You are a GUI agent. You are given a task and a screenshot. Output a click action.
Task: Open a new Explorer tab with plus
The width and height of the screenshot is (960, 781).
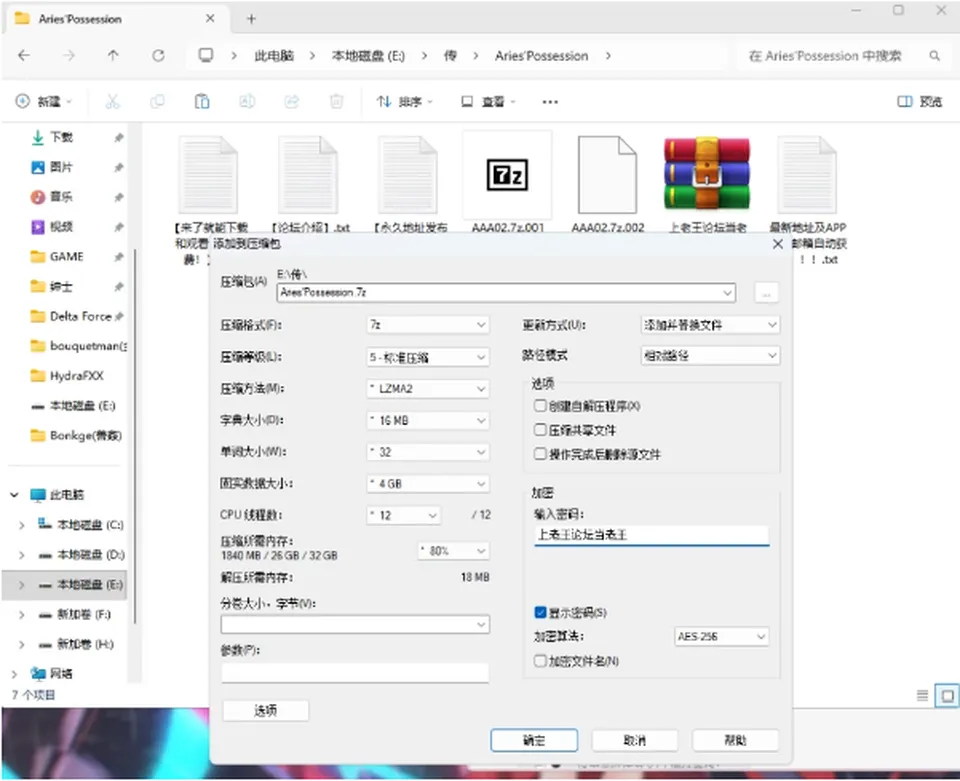pyautogui.click(x=251, y=19)
